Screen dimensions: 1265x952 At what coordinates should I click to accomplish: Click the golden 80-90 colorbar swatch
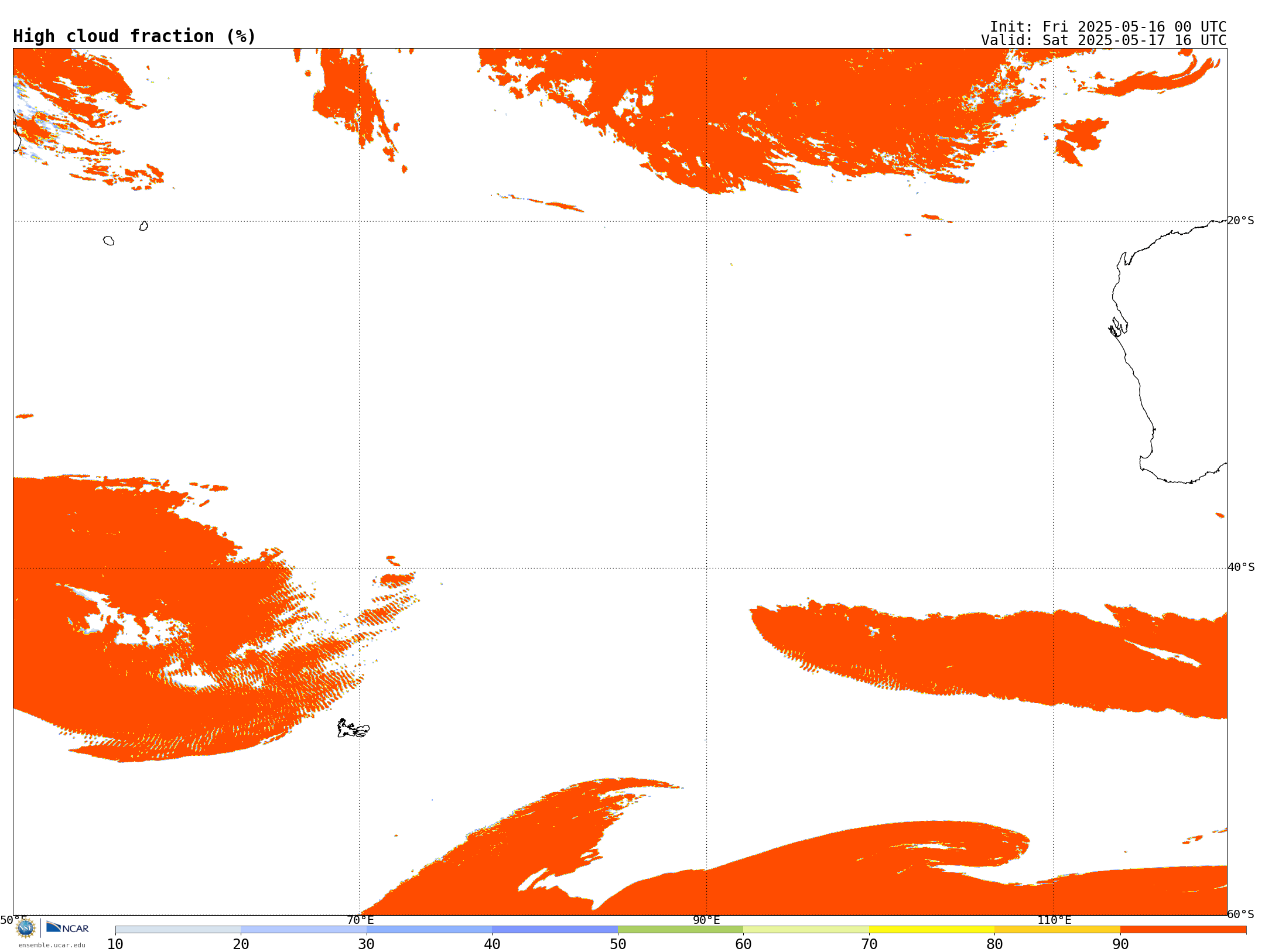click(x=1057, y=930)
